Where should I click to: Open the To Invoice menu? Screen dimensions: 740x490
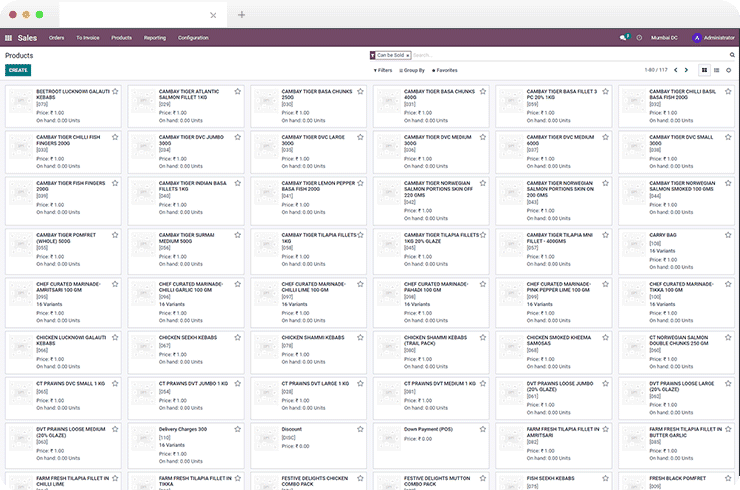point(88,38)
